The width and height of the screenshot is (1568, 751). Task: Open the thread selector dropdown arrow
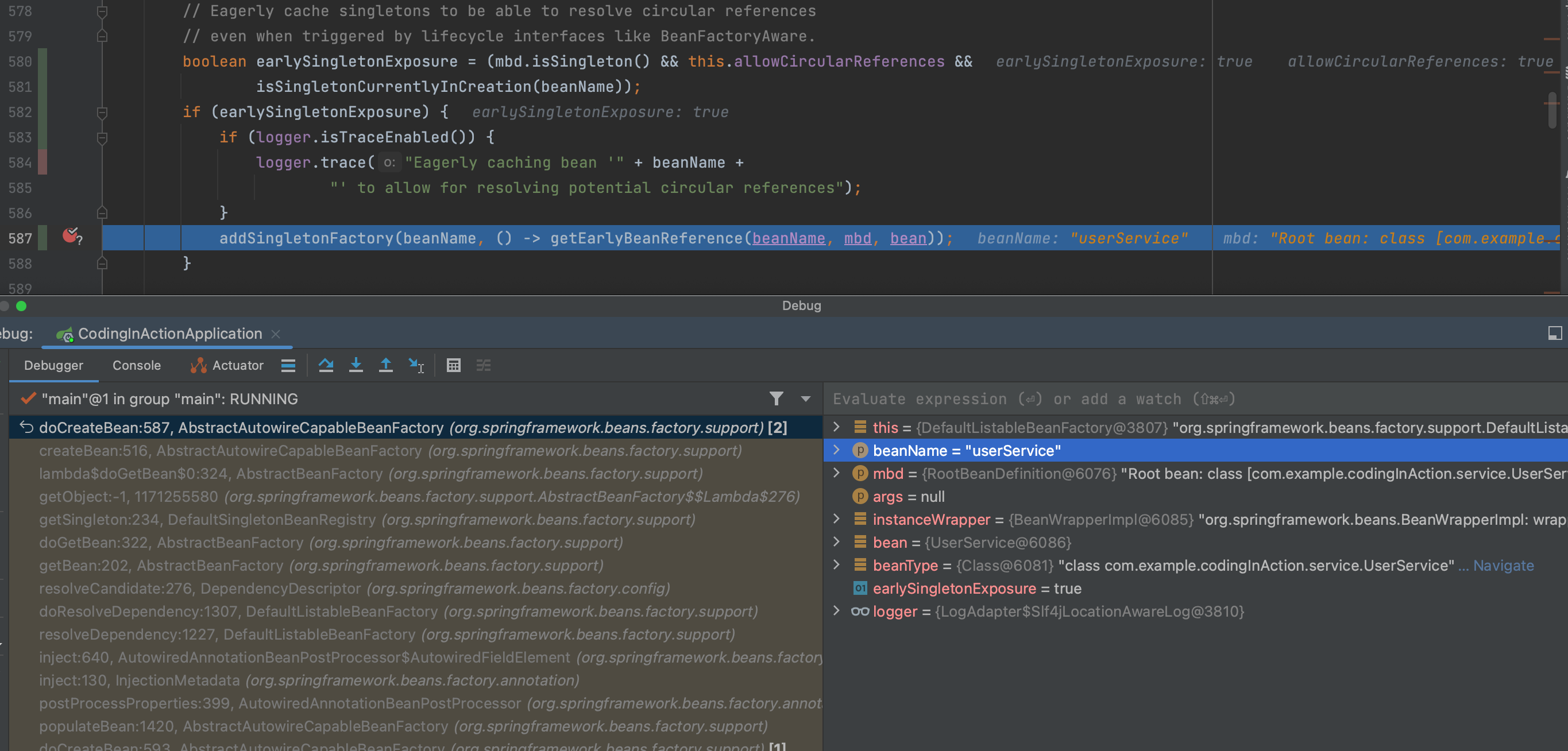tap(805, 398)
